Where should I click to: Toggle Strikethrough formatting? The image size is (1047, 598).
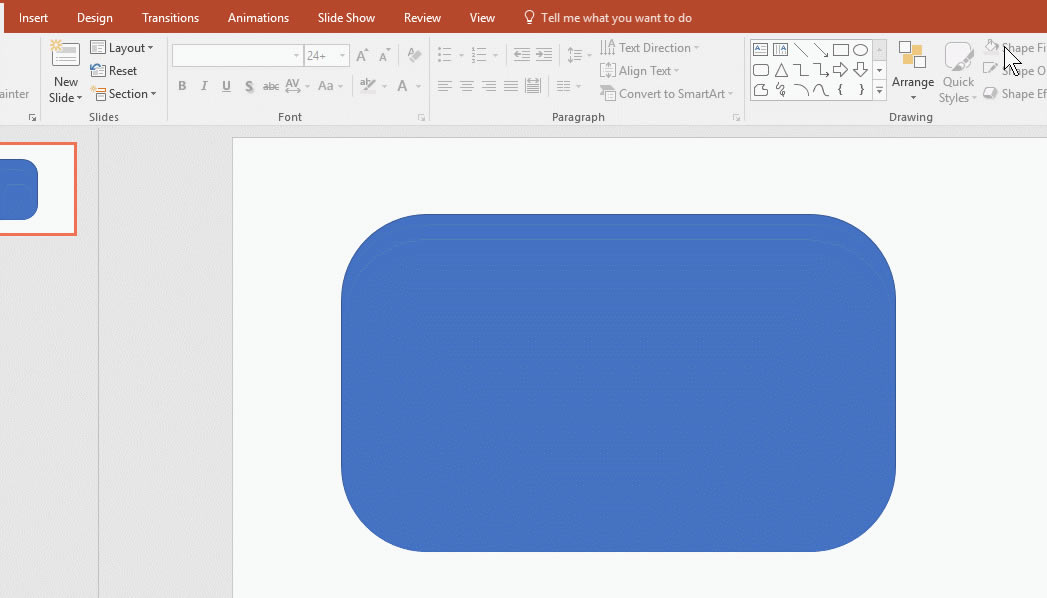click(270, 86)
